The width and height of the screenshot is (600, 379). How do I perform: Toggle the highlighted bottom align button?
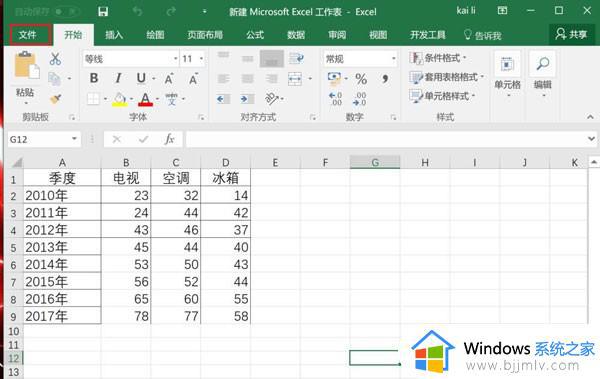272,59
